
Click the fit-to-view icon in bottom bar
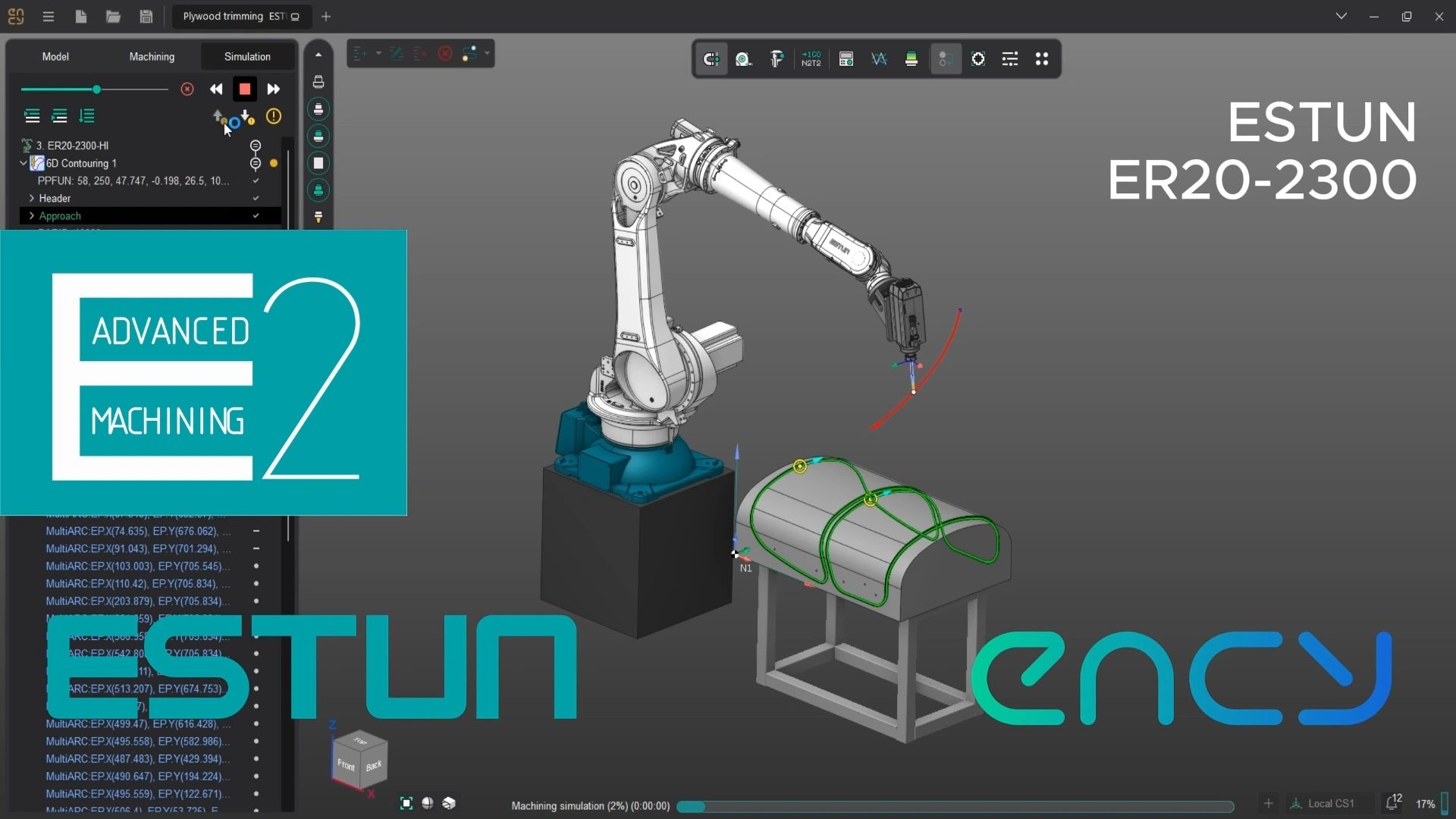[406, 803]
